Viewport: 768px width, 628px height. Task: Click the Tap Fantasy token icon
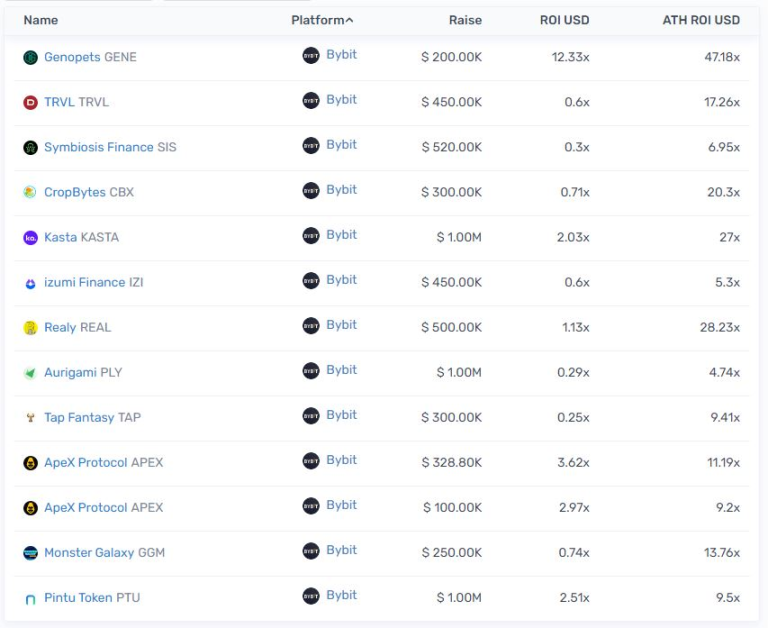pyautogui.click(x=30, y=418)
